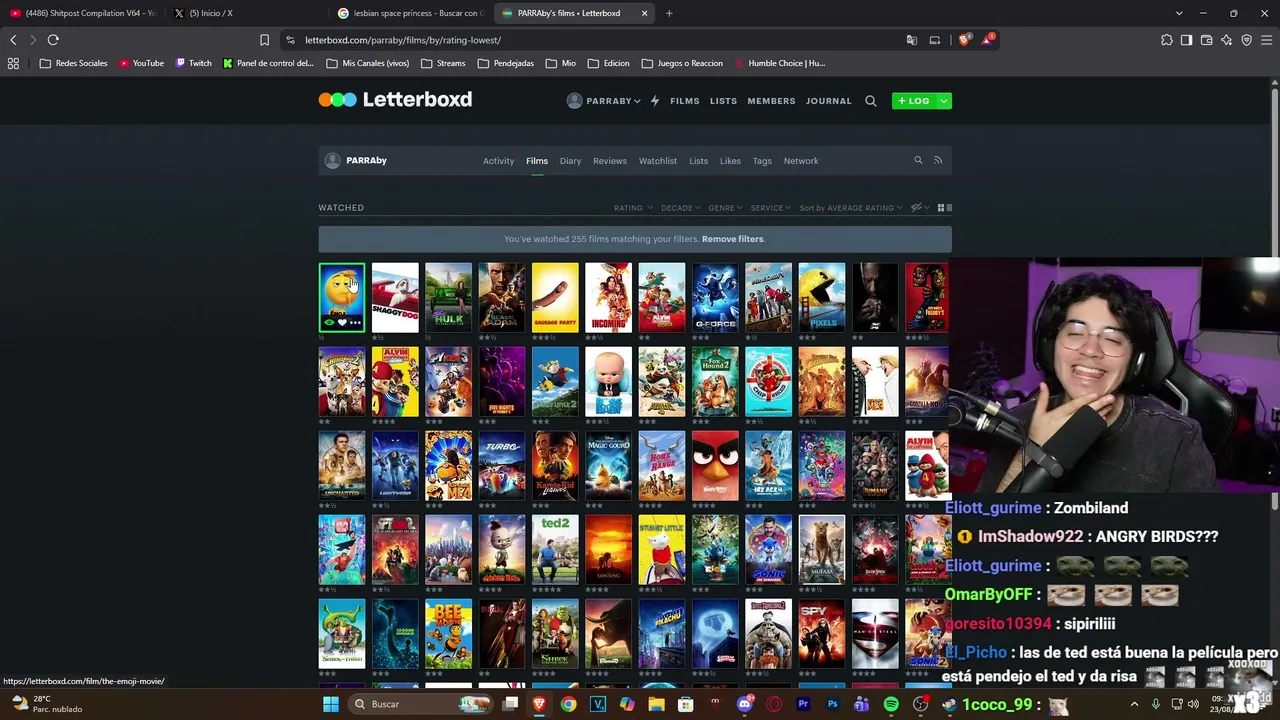
Task: Expand the SERVICE filter dropdown
Action: (x=770, y=208)
